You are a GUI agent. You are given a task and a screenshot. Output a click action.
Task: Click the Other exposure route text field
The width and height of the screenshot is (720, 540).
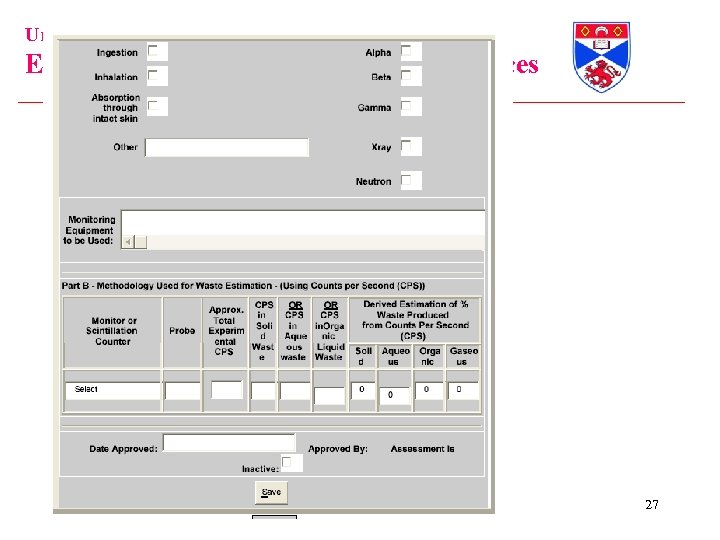(227, 147)
